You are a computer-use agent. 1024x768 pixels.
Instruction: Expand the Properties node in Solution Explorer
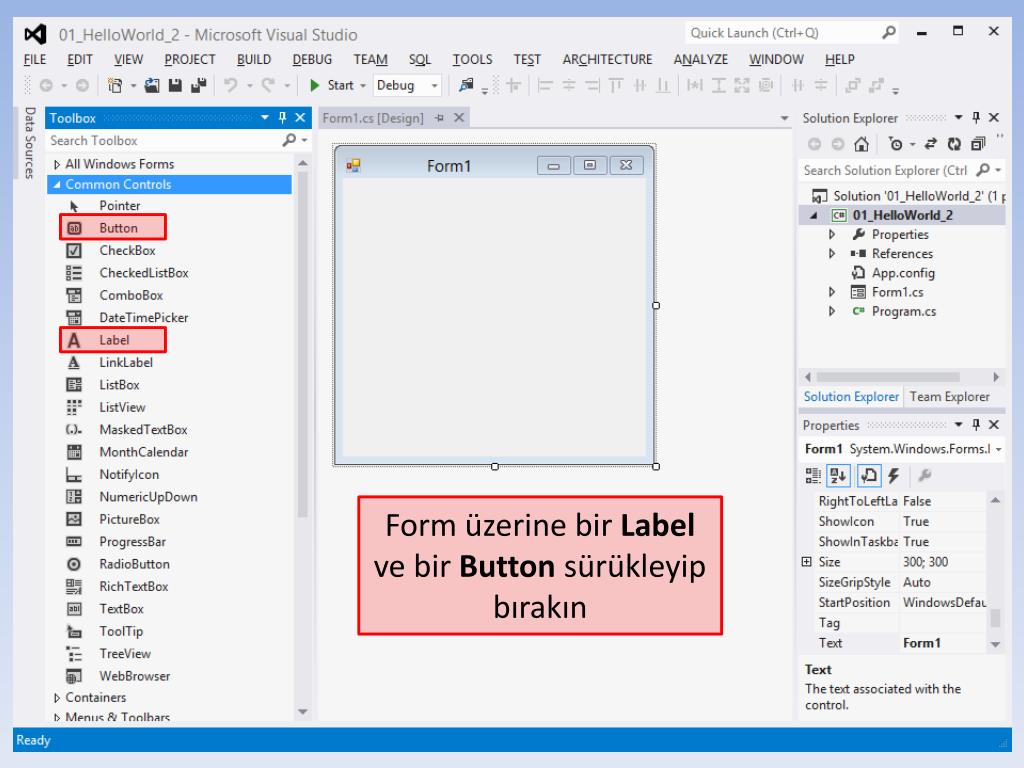click(x=831, y=234)
